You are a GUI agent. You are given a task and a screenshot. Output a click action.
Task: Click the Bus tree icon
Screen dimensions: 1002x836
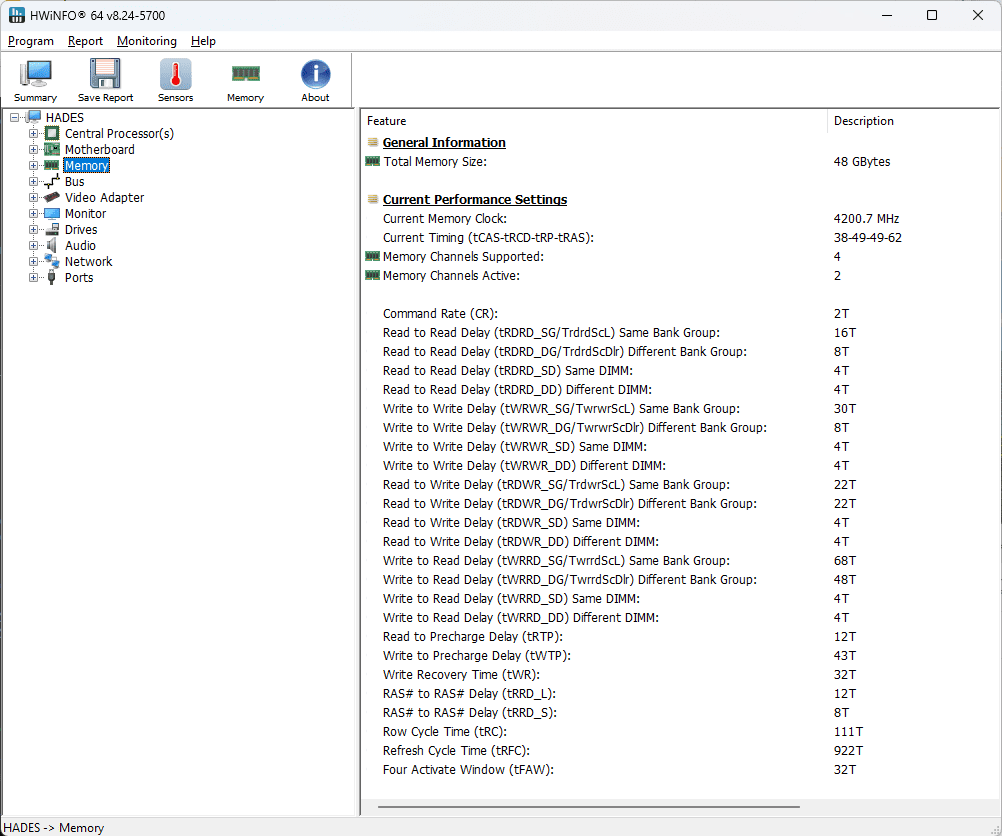click(x=52, y=182)
